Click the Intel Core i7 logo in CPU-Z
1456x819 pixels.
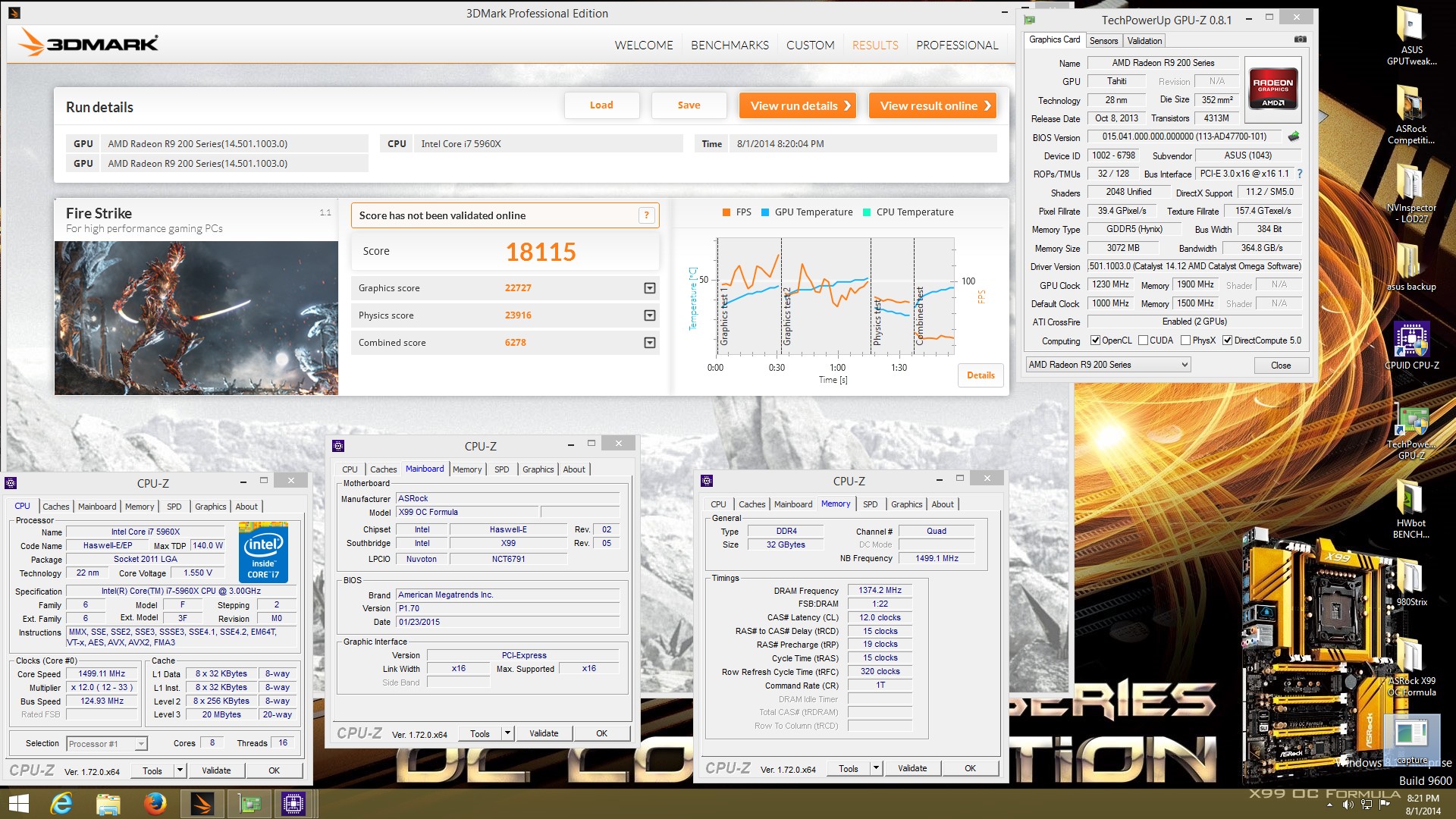pyautogui.click(x=263, y=551)
